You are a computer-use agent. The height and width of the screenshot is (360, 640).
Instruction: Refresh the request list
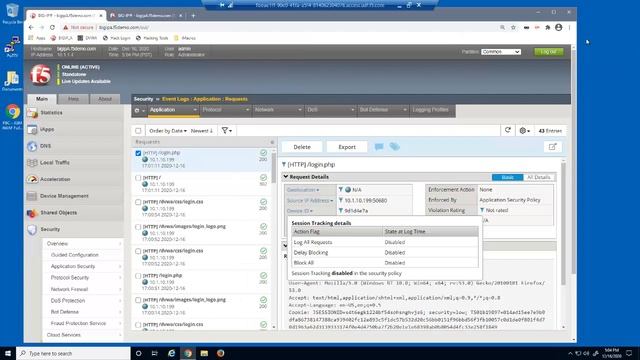[508, 131]
